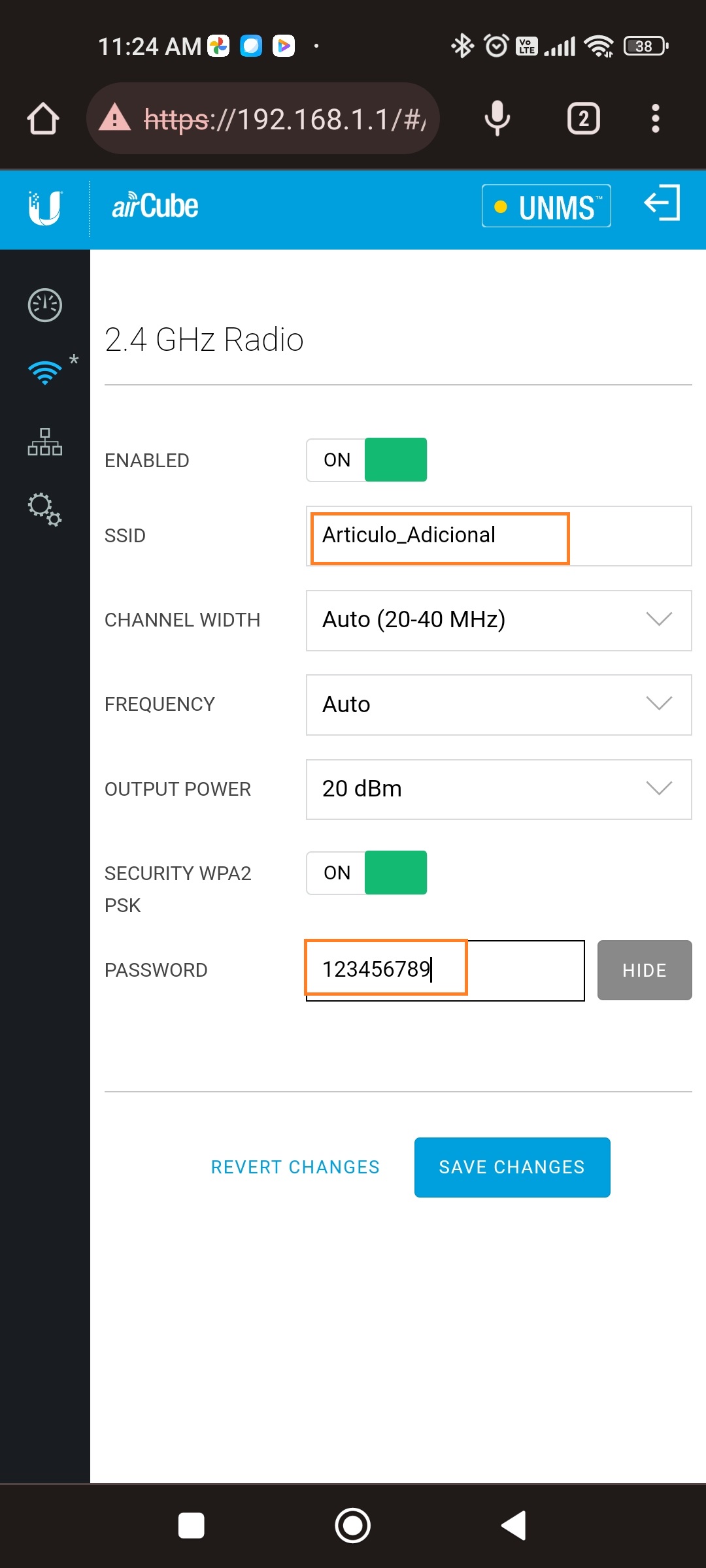Click into the SSID text field
This screenshot has width=706, height=1568.
(x=498, y=536)
